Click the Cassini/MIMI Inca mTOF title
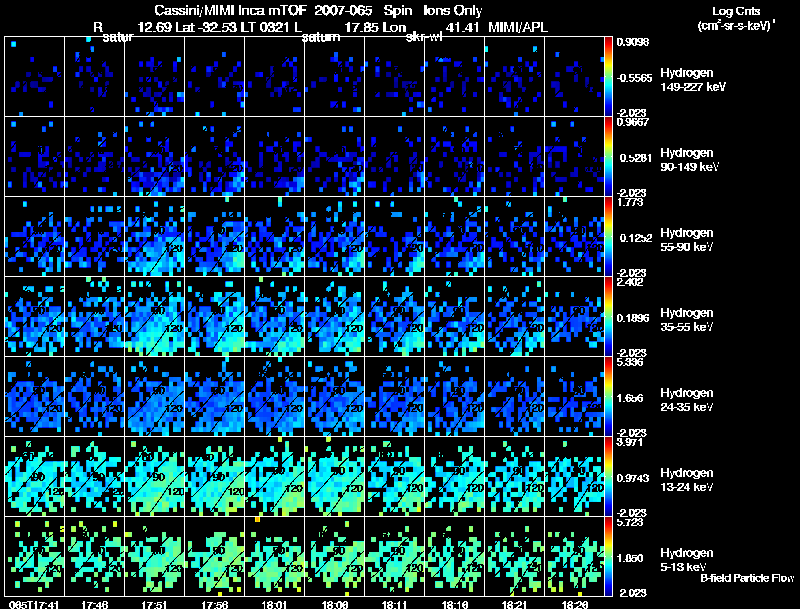Image resolution: width=800 pixels, height=609 pixels. click(230, 11)
